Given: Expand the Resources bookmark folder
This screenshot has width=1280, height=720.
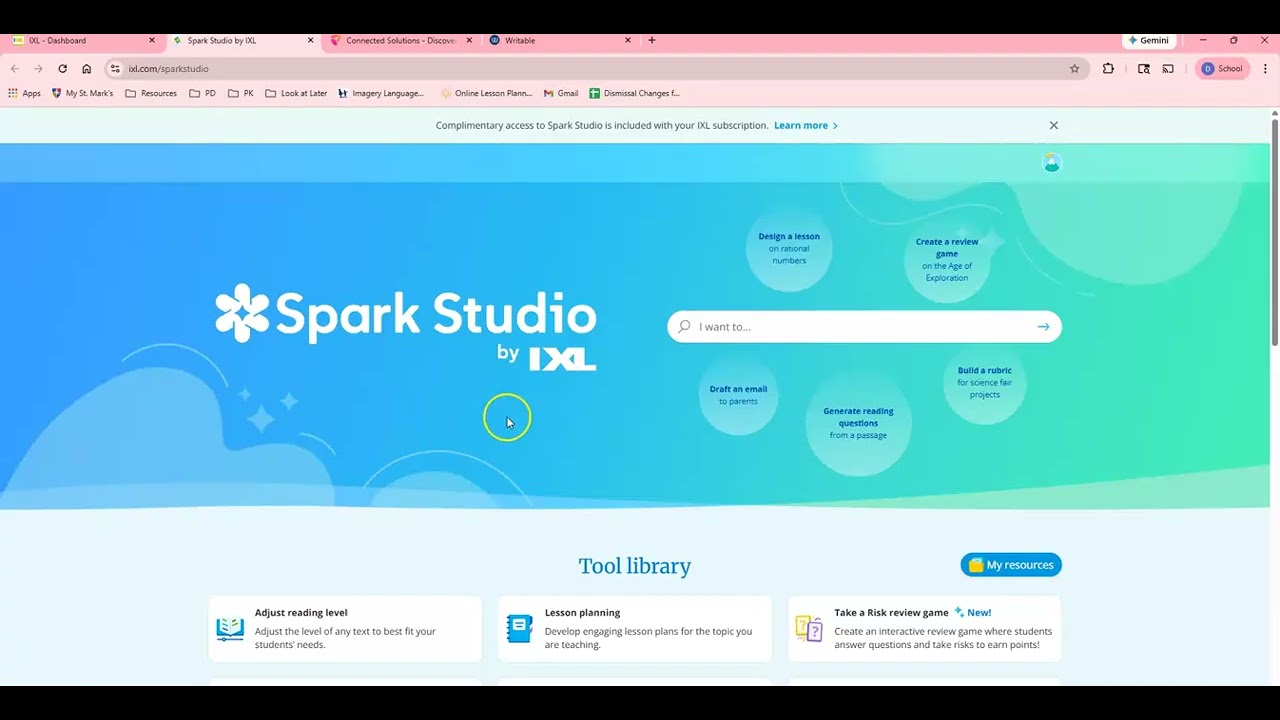Looking at the screenshot, I should (x=151, y=93).
